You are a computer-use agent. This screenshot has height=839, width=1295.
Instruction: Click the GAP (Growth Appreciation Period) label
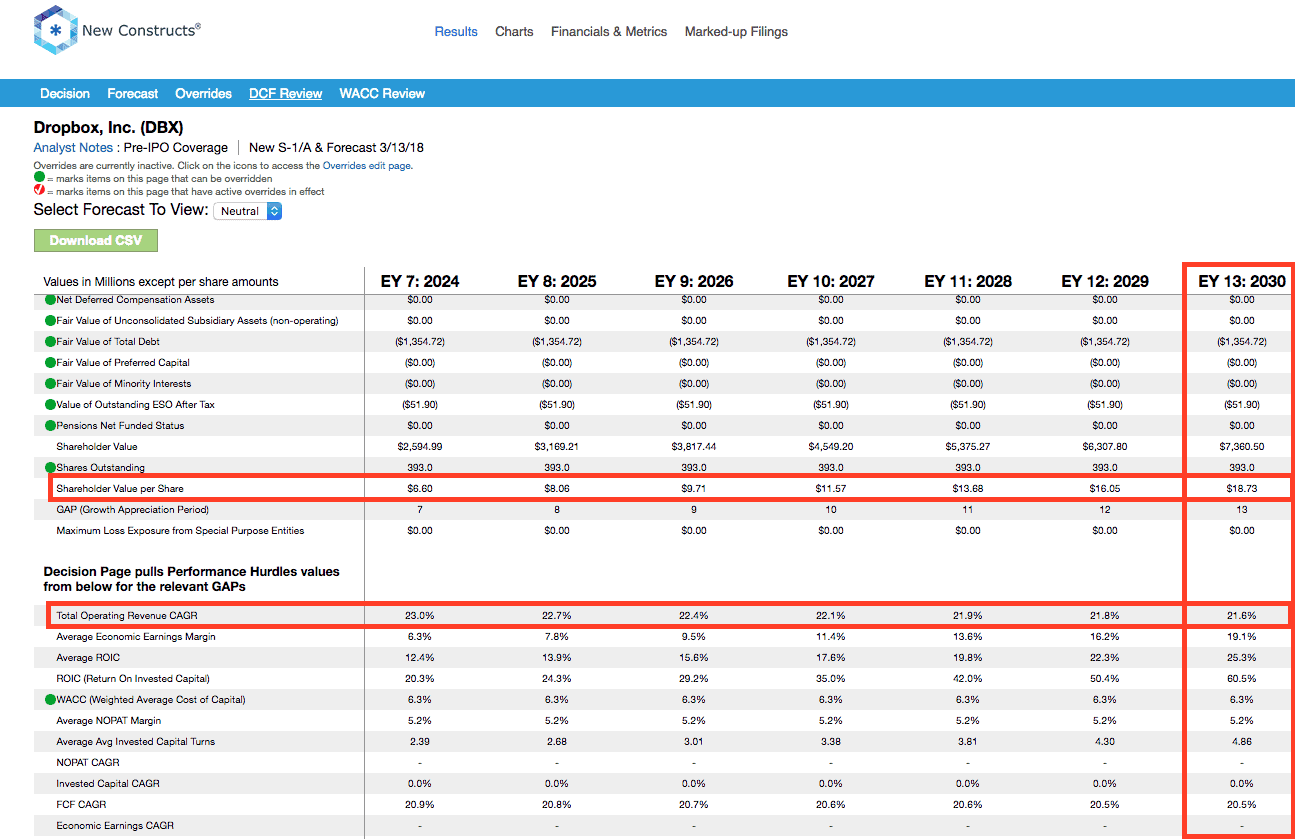pyautogui.click(x=133, y=510)
